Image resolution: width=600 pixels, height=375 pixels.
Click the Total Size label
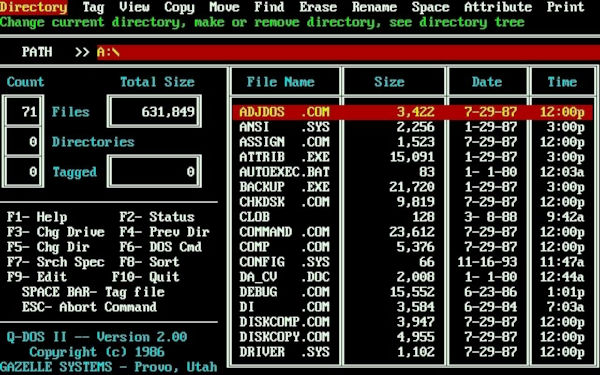point(157,82)
